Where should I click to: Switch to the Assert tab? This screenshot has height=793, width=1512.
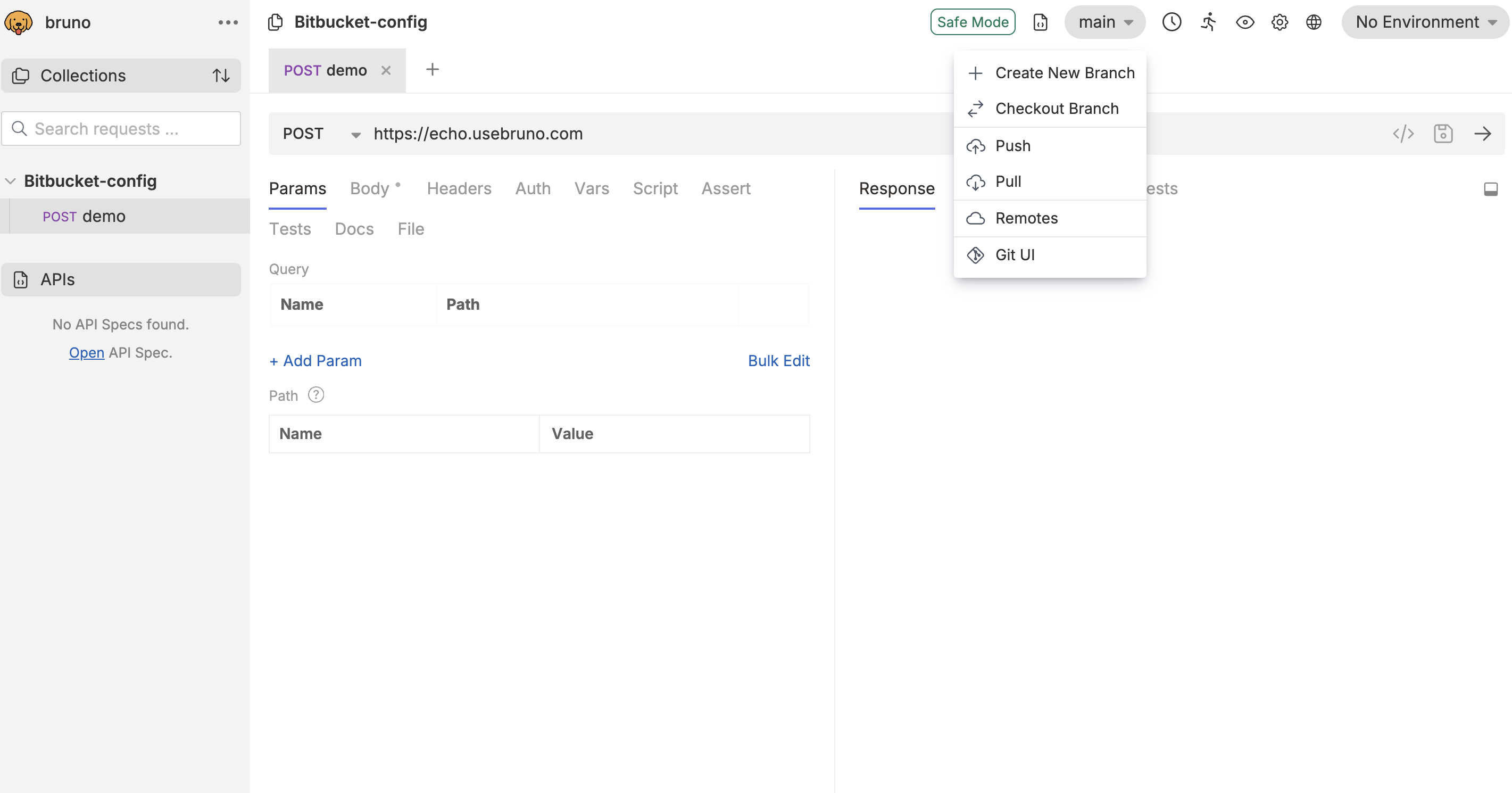click(726, 188)
